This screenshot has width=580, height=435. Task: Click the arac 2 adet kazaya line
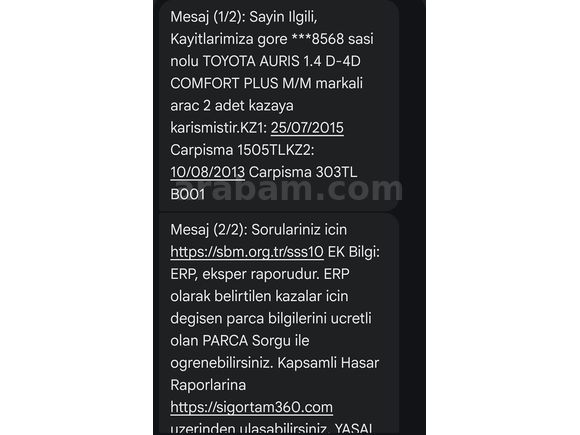click(232, 106)
